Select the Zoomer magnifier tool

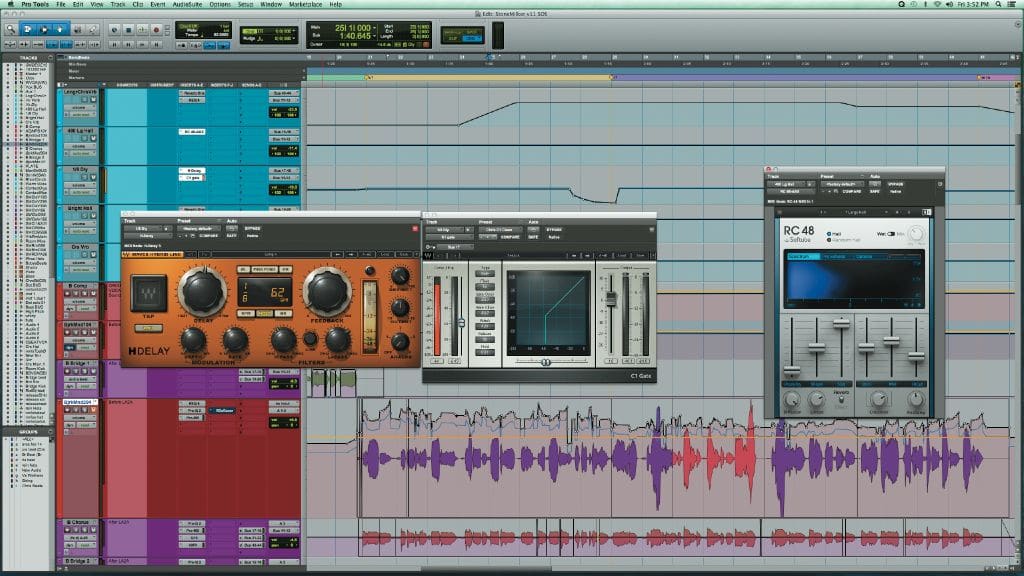11,29
